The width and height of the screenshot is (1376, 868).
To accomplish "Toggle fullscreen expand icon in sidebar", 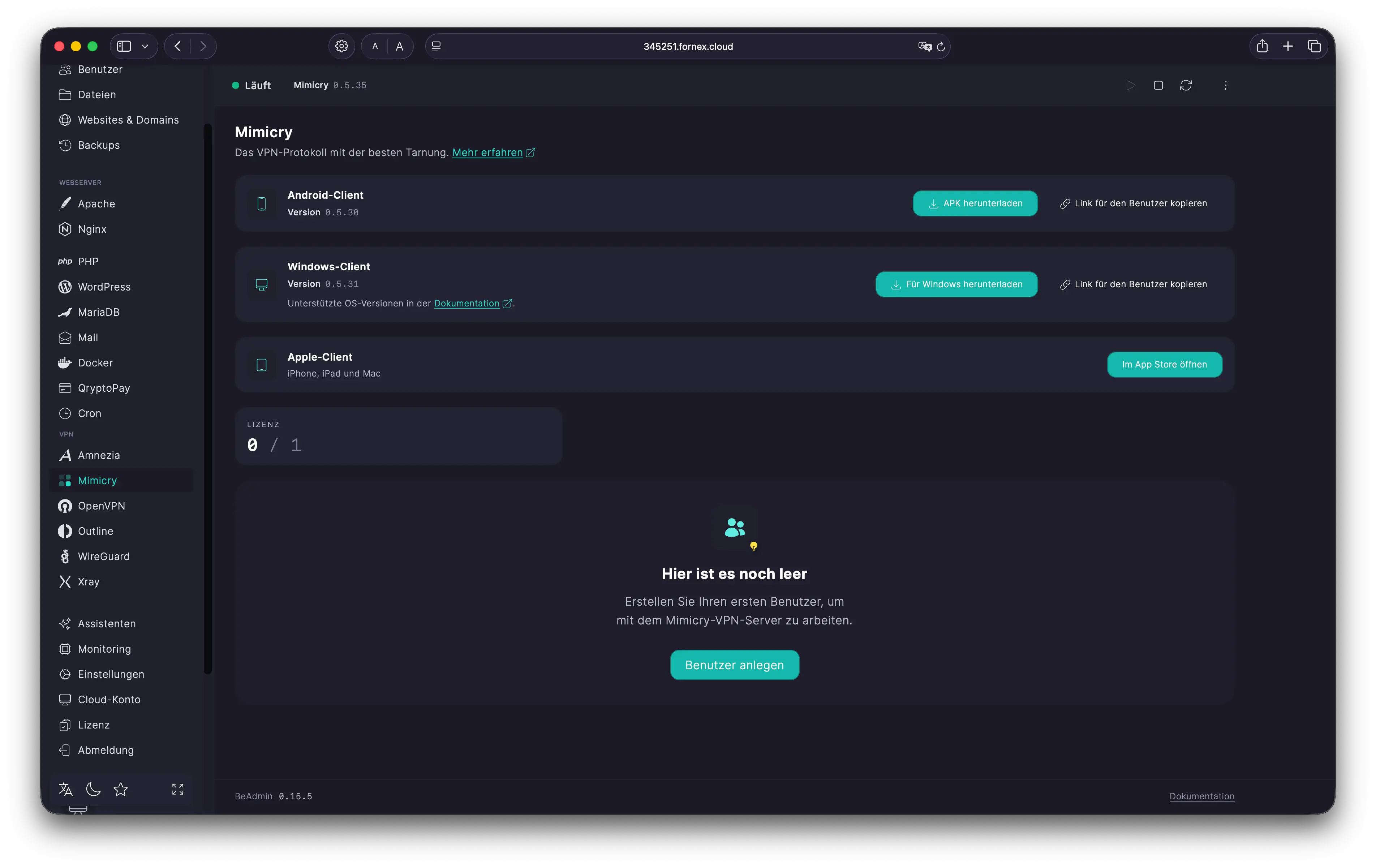I will tap(178, 789).
